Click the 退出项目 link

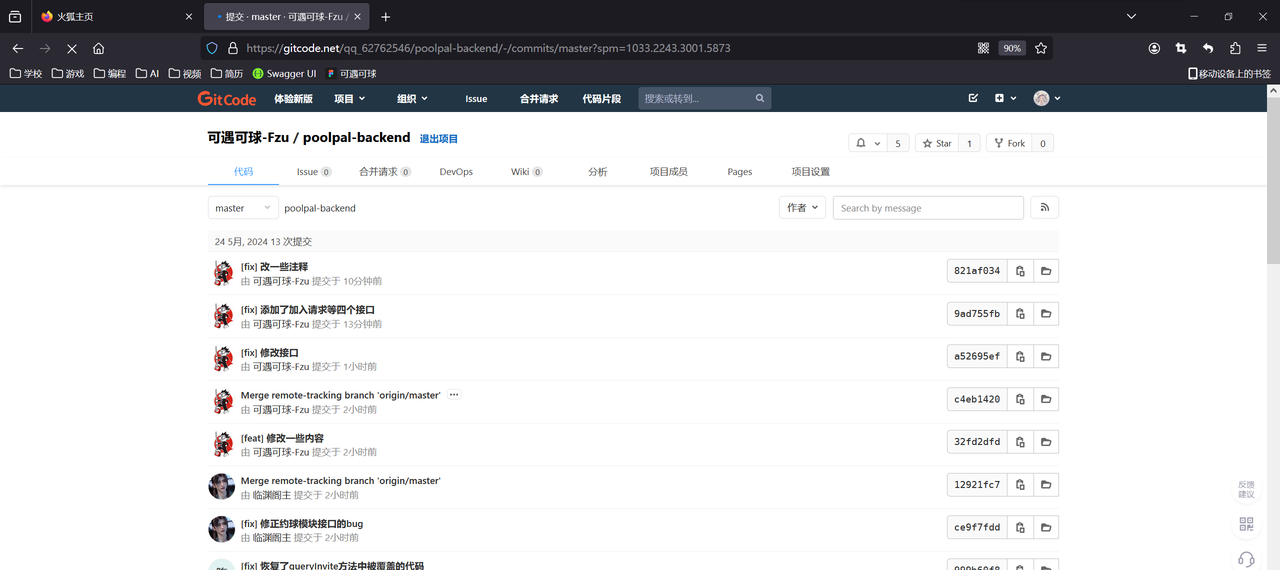pos(438,139)
